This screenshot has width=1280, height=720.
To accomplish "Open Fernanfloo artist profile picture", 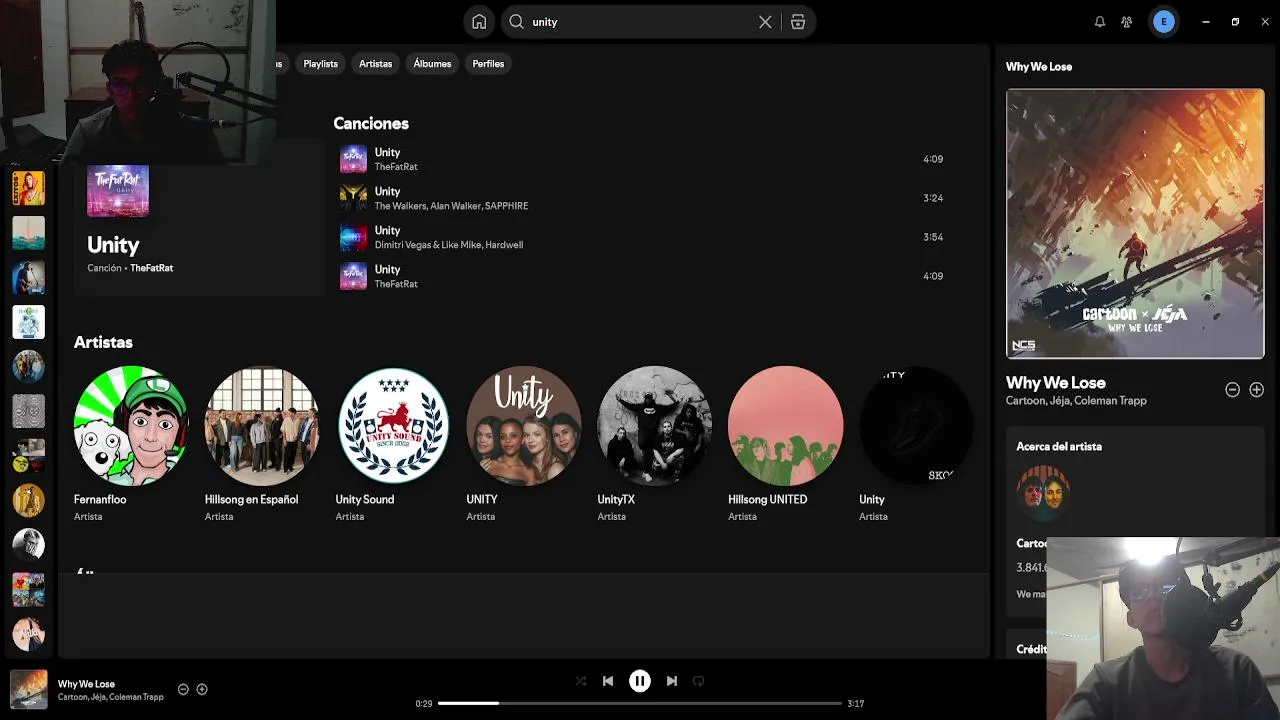I will (x=131, y=425).
